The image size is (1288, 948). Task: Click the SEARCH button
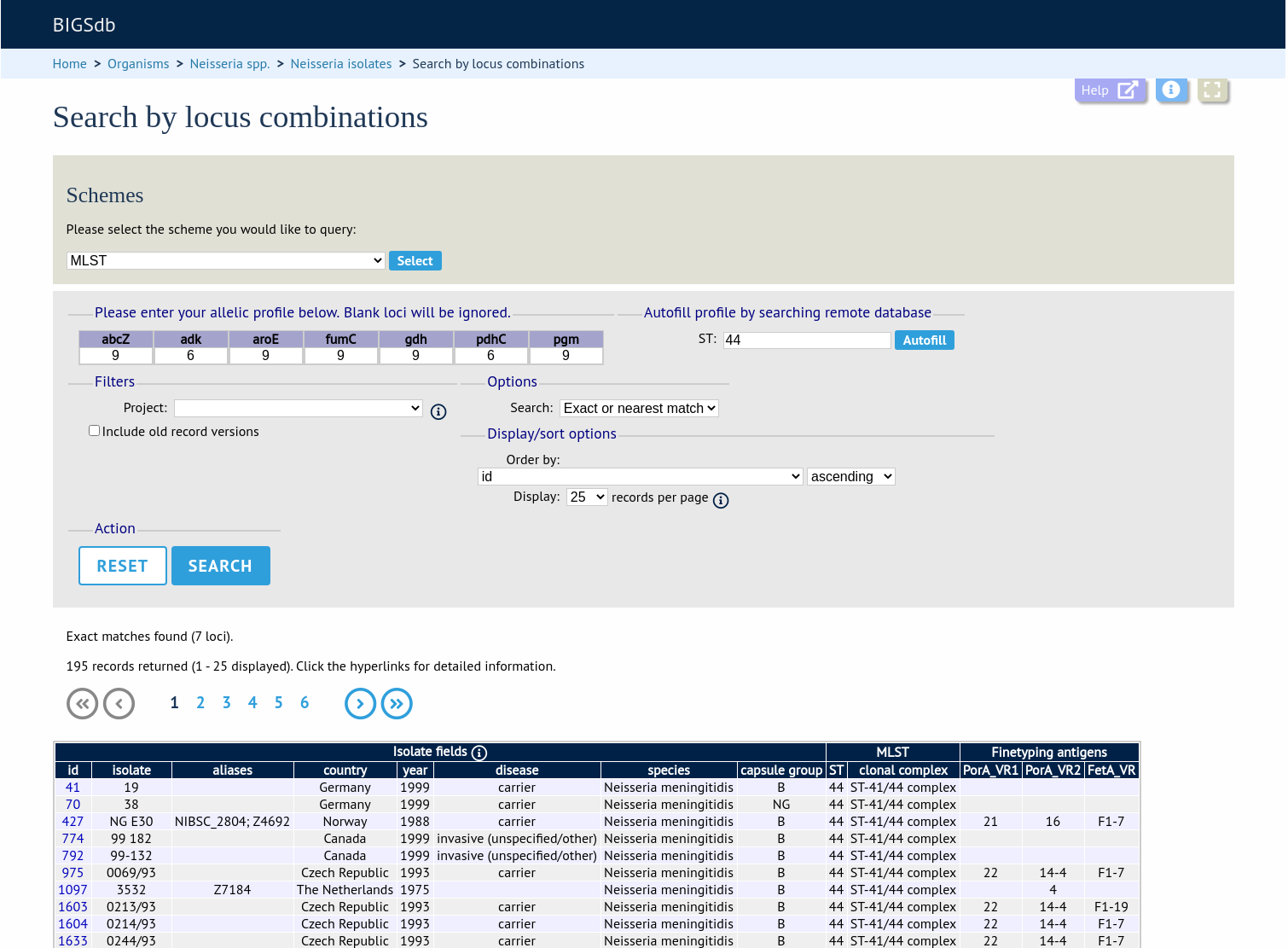221,566
